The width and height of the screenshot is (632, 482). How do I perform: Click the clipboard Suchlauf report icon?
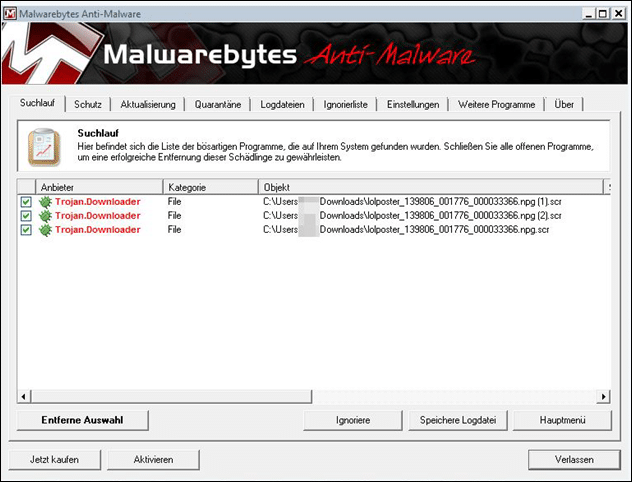(44, 147)
